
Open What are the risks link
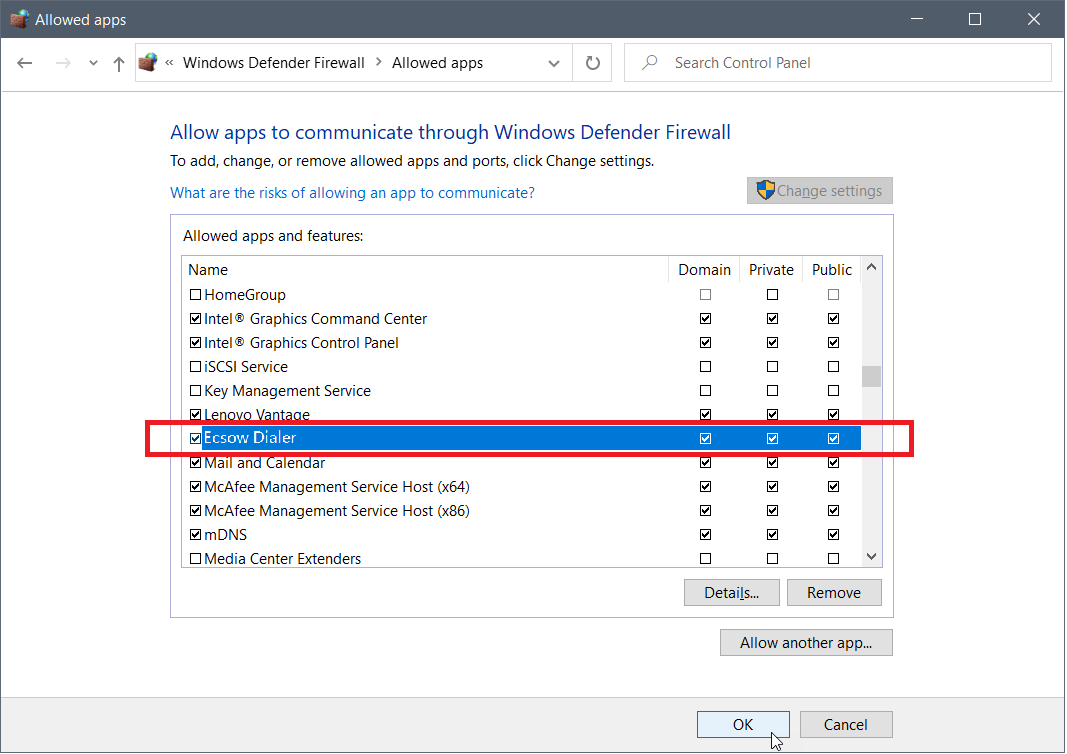(x=352, y=192)
